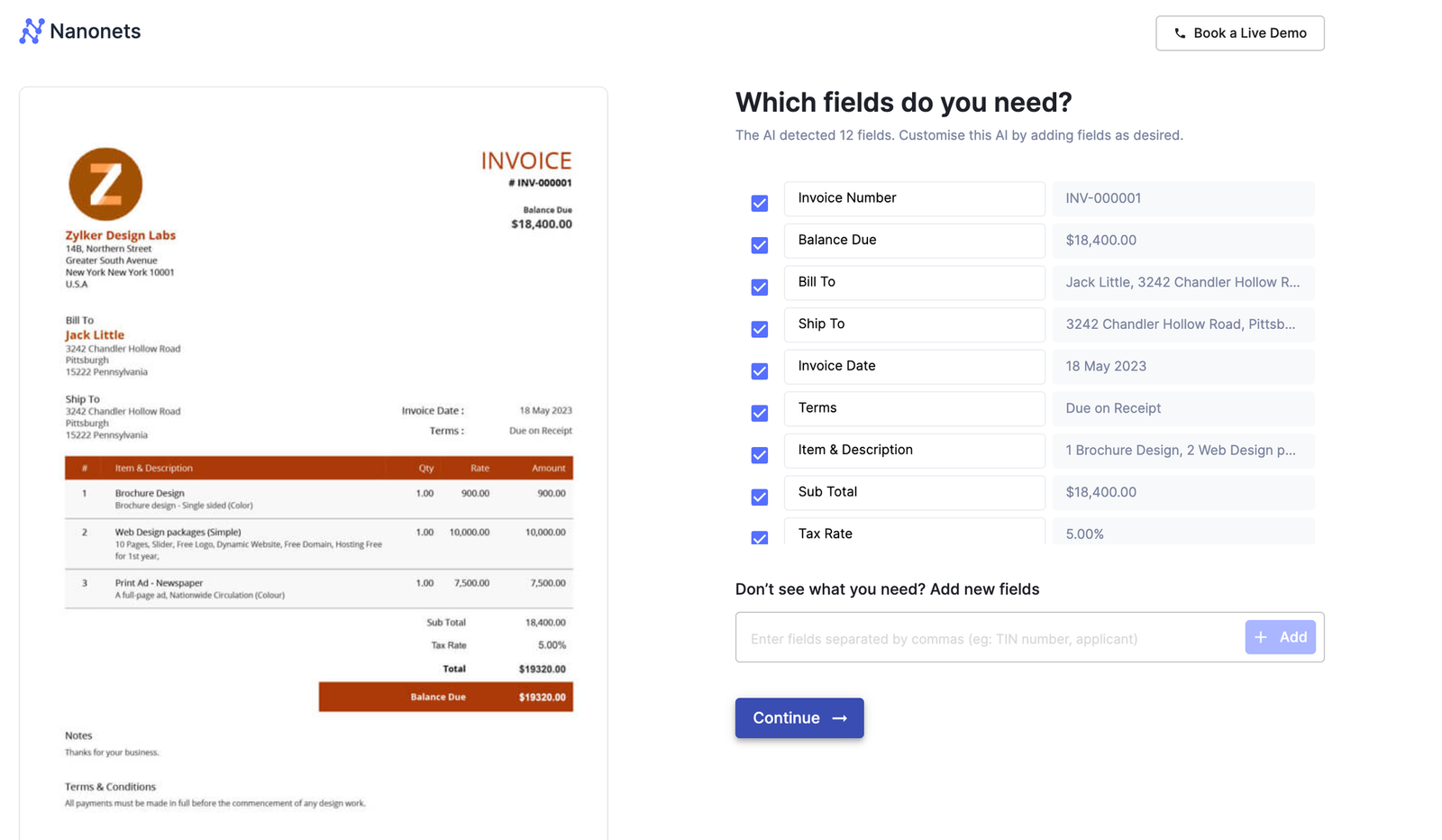1442x840 pixels.
Task: Toggle off the Terms field
Action: (759, 413)
